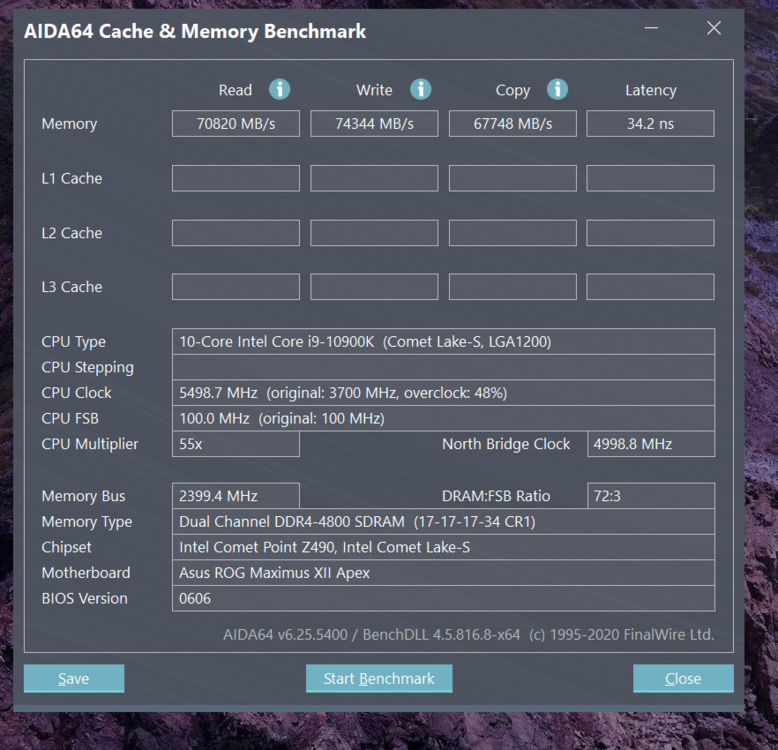This screenshot has height=750, width=778.
Task: Select Memory Bus value 2399.4 MHz
Action: (x=236, y=496)
